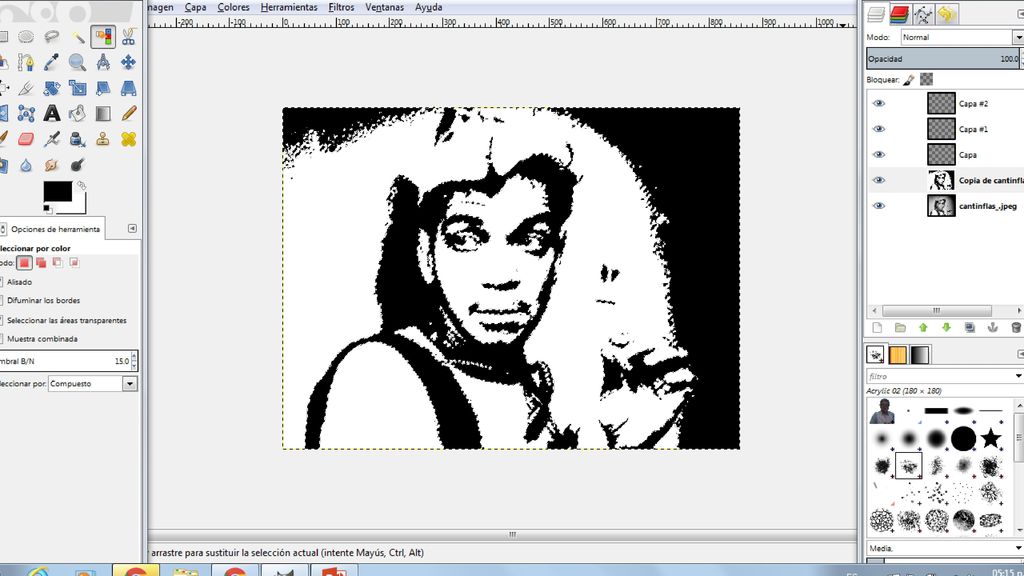Select the Fuzzy Select magic wand tool
This screenshot has width=1024, height=576.
[x=77, y=37]
